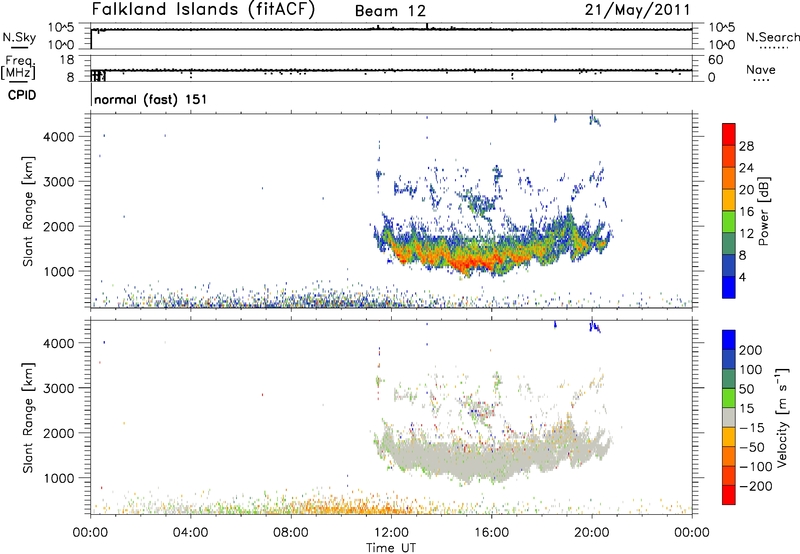Select the "Freq. [MHz]" axis label
The height and width of the screenshot is (554, 800).
tap(19, 67)
